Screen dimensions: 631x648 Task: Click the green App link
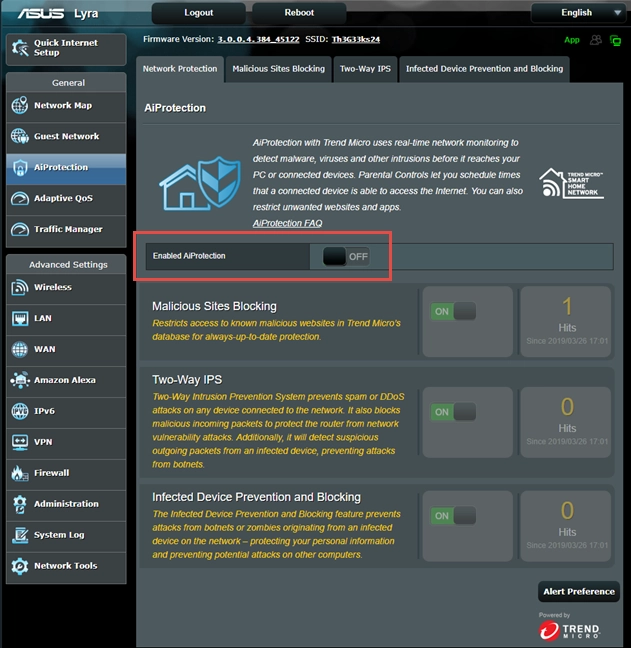[572, 40]
